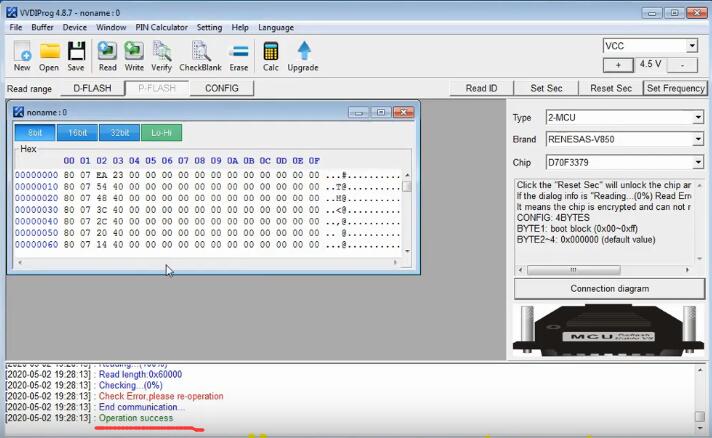
Task: Click the Read ID button
Action: click(x=481, y=88)
